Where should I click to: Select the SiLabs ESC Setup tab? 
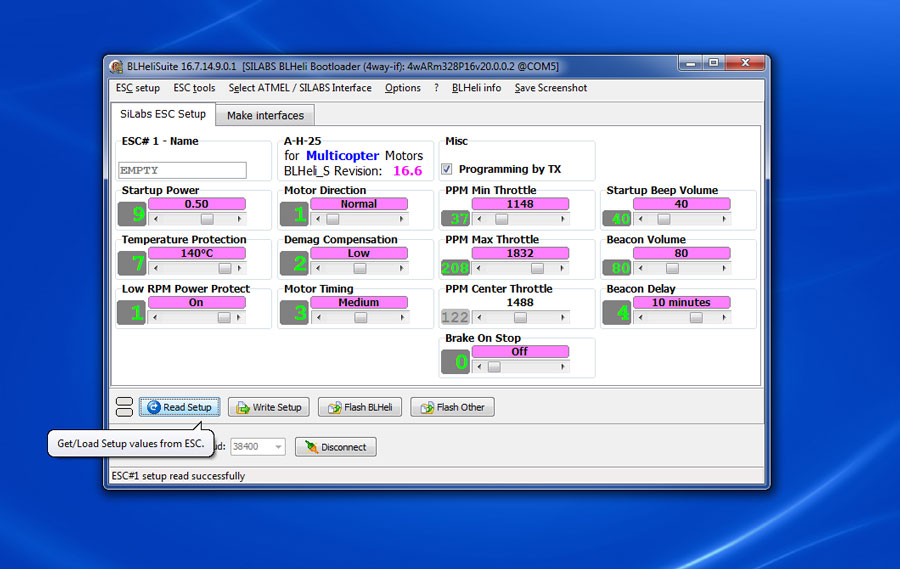click(163, 114)
